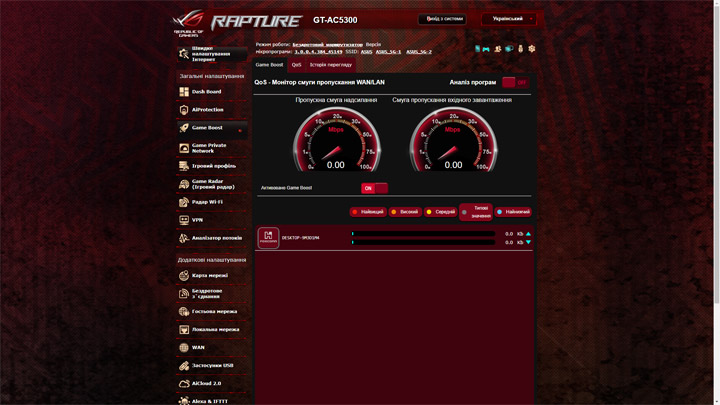
Task: Open the ASUS SSID link
Action: [x=366, y=52]
